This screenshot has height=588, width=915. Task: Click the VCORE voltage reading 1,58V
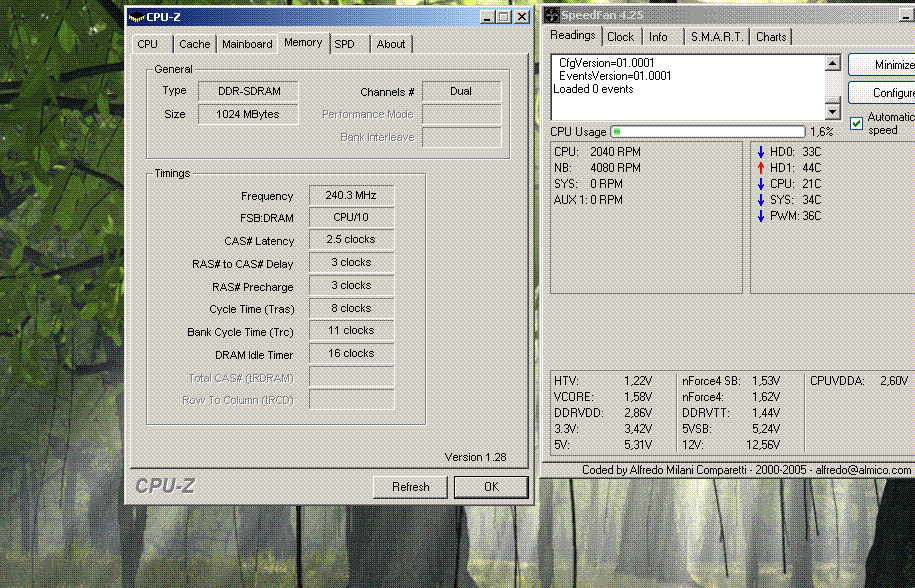638,397
